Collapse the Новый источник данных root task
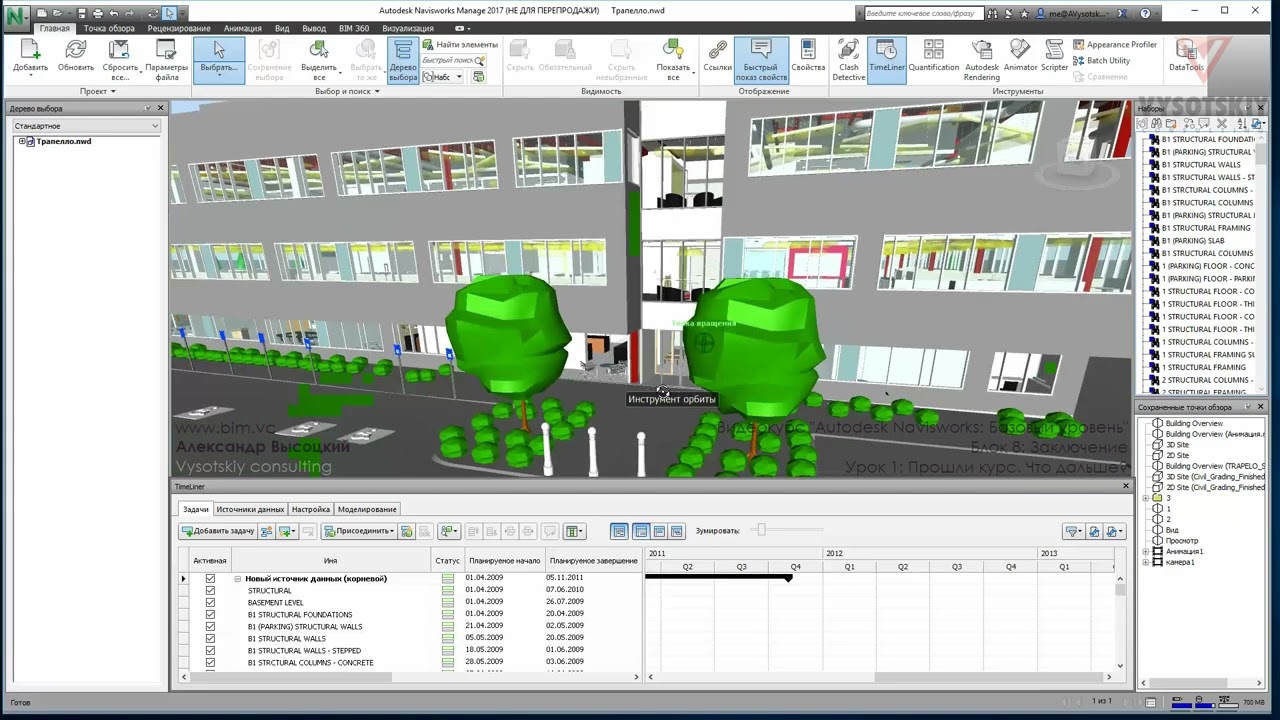Image resolution: width=1280 pixels, height=720 pixels. pos(238,579)
